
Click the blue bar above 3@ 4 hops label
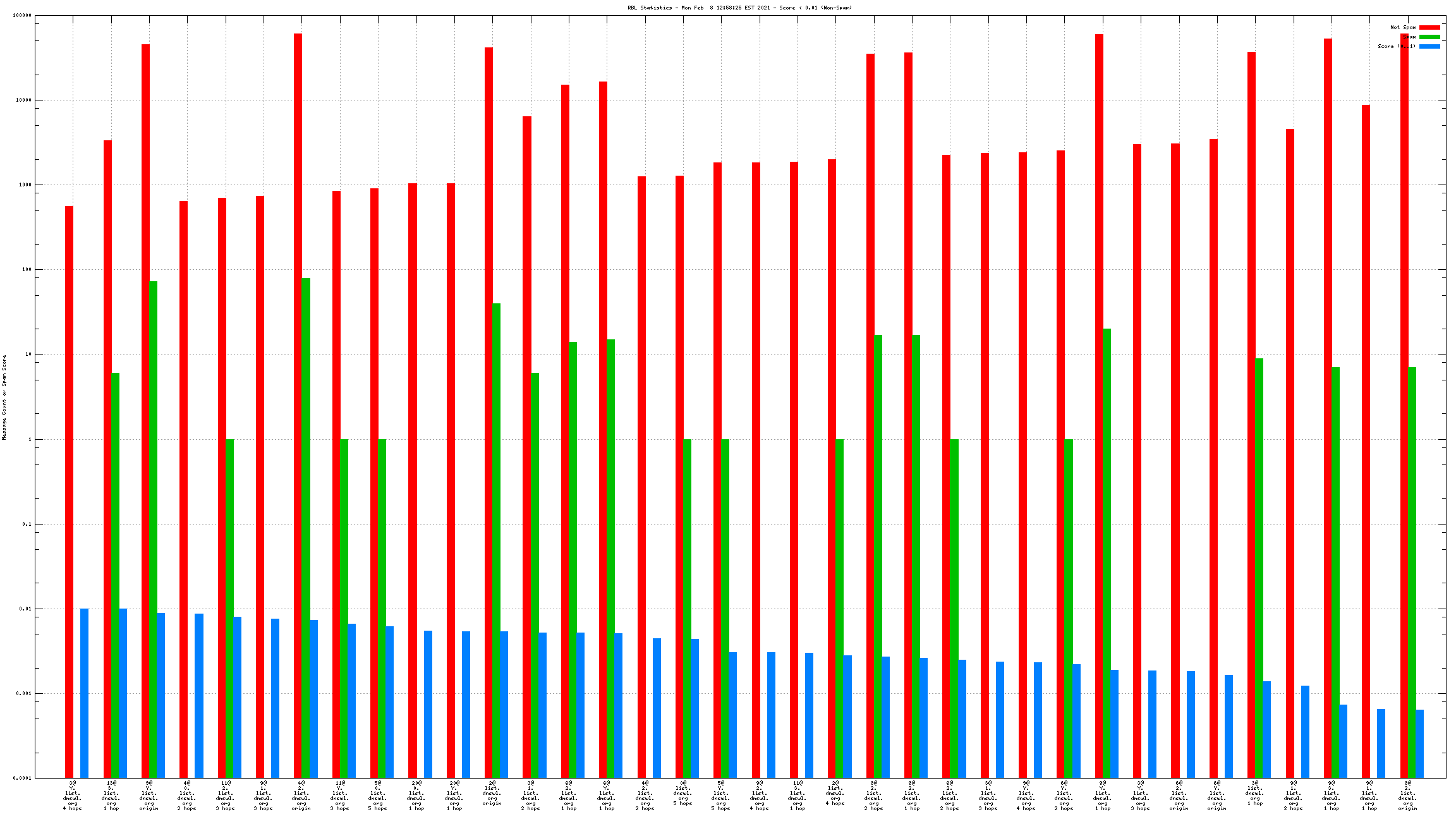click(x=84, y=693)
